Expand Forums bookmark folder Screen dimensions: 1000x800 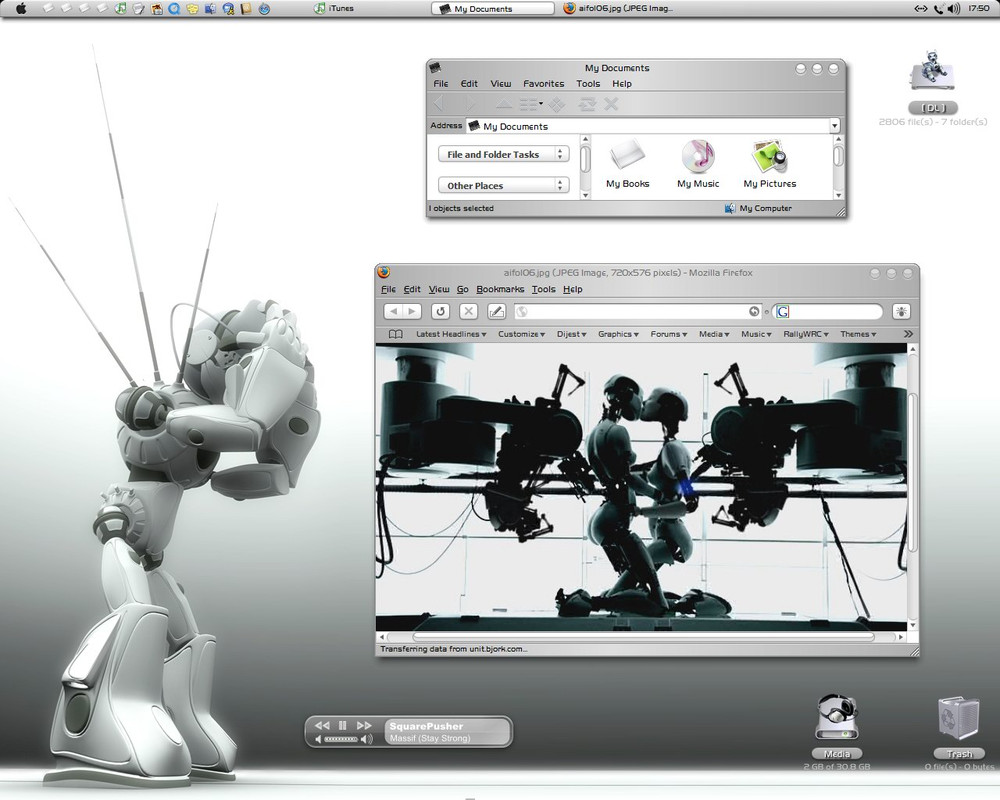pos(668,334)
